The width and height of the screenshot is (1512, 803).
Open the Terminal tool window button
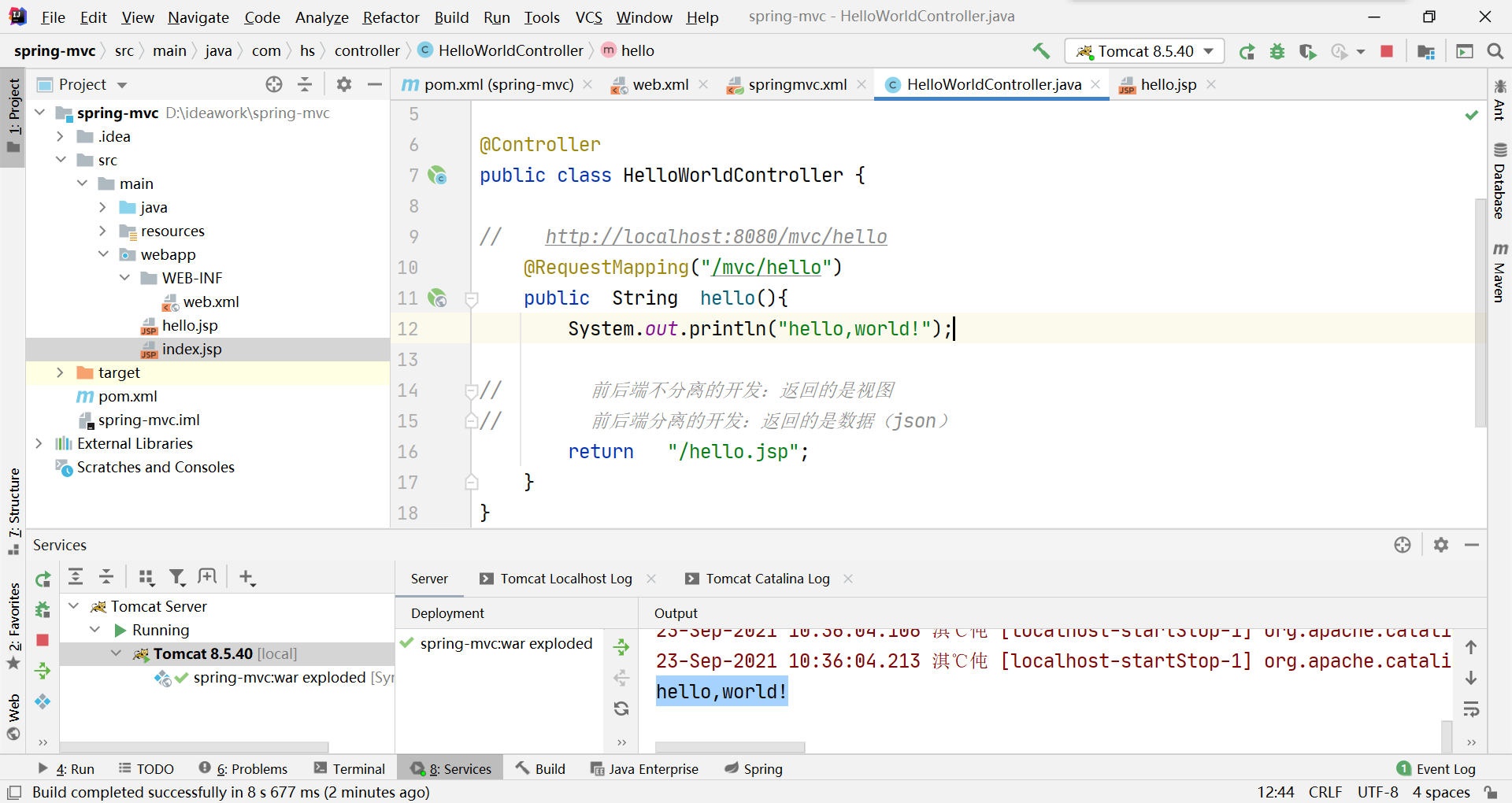pyautogui.click(x=349, y=768)
